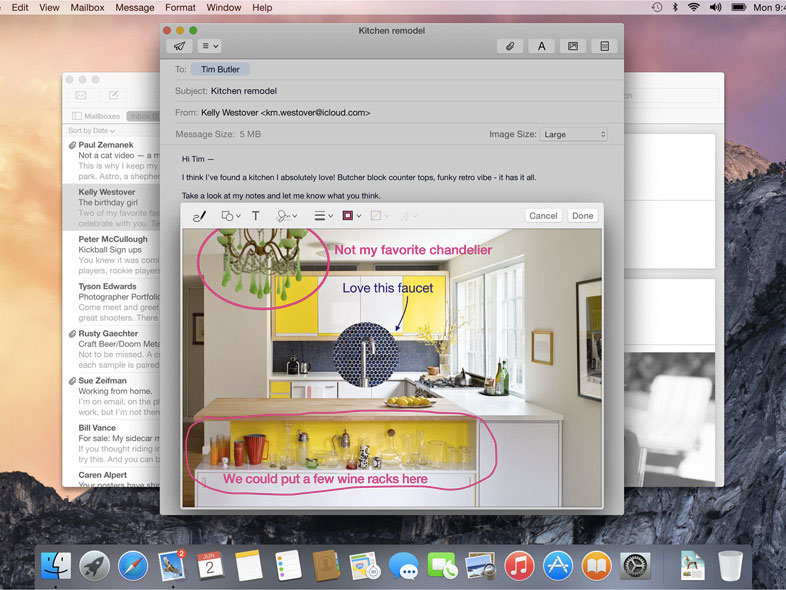The height and width of the screenshot is (590, 786).
Task: Open the Signature markup dropdown
Action: click(x=287, y=216)
